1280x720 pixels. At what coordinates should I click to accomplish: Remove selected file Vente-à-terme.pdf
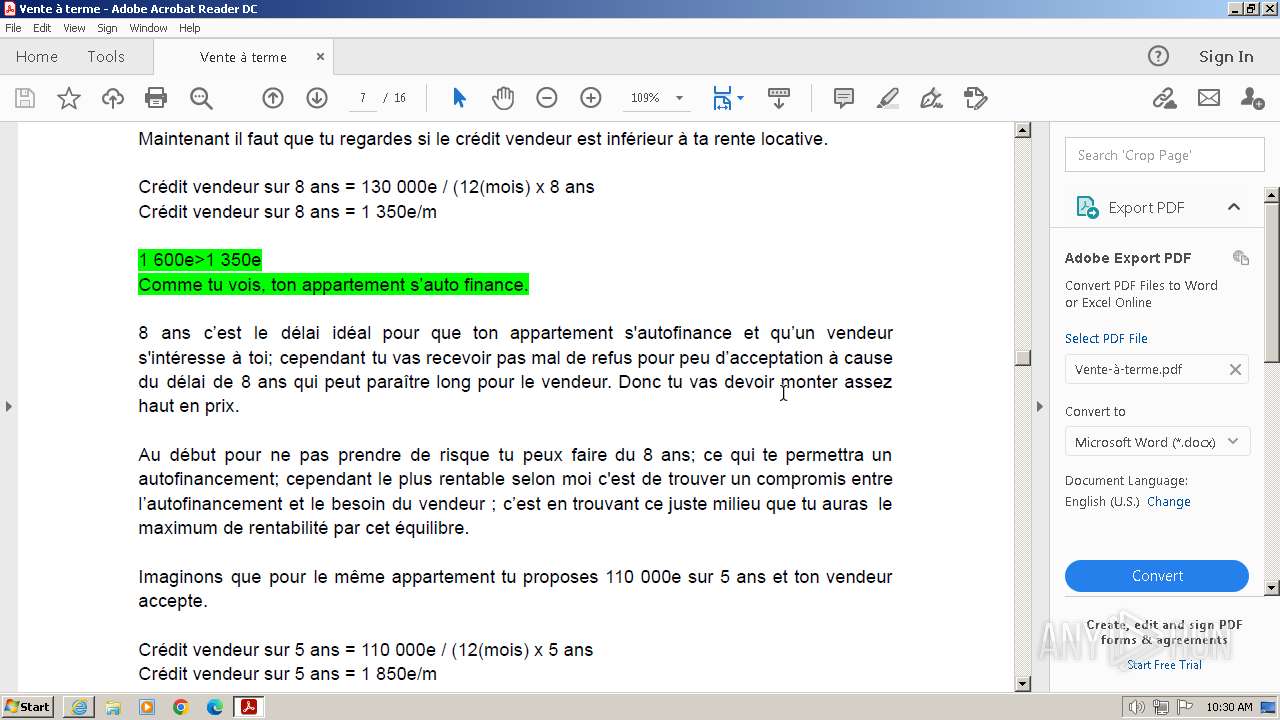pos(1235,369)
